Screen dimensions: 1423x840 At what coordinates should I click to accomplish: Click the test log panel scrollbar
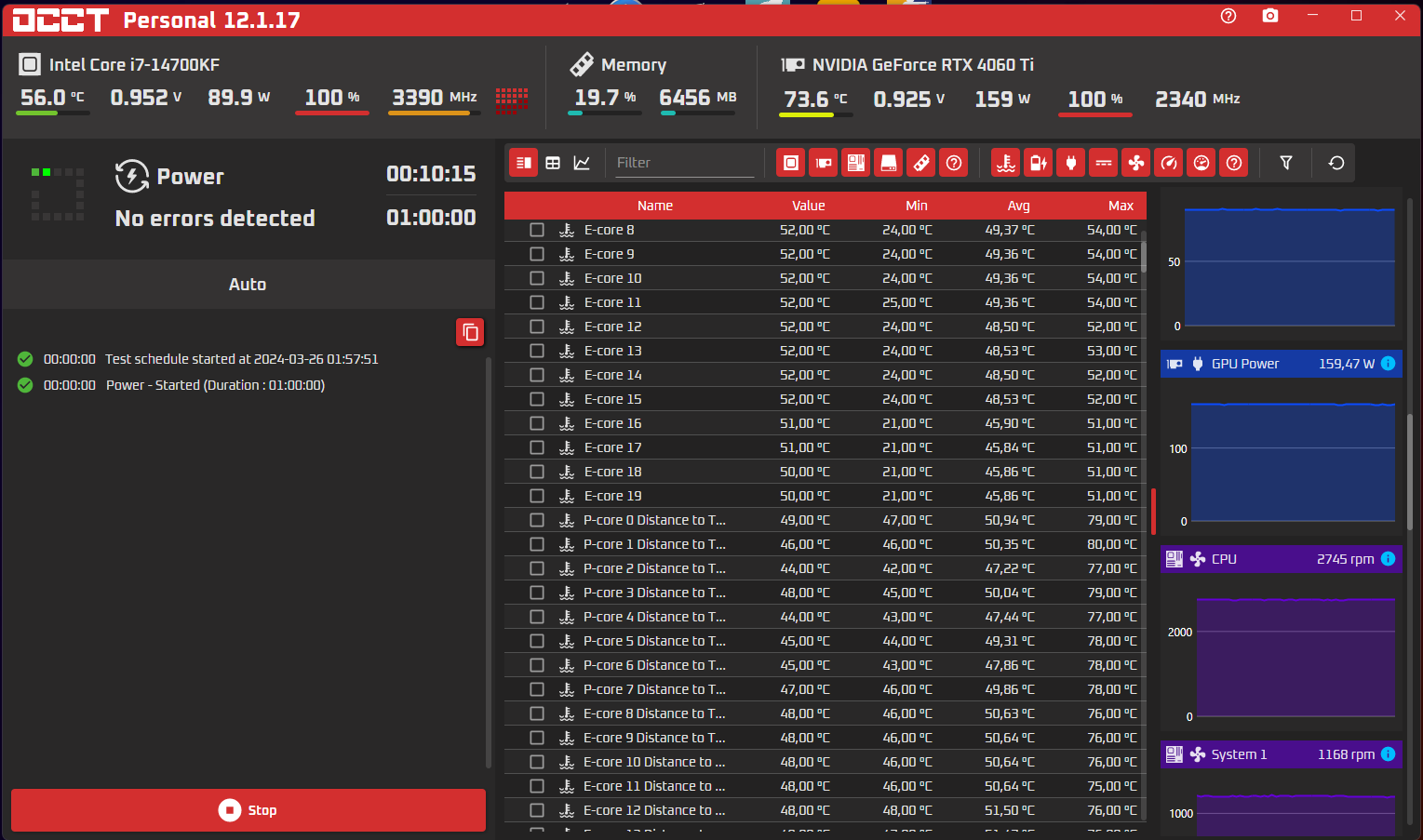point(489,563)
